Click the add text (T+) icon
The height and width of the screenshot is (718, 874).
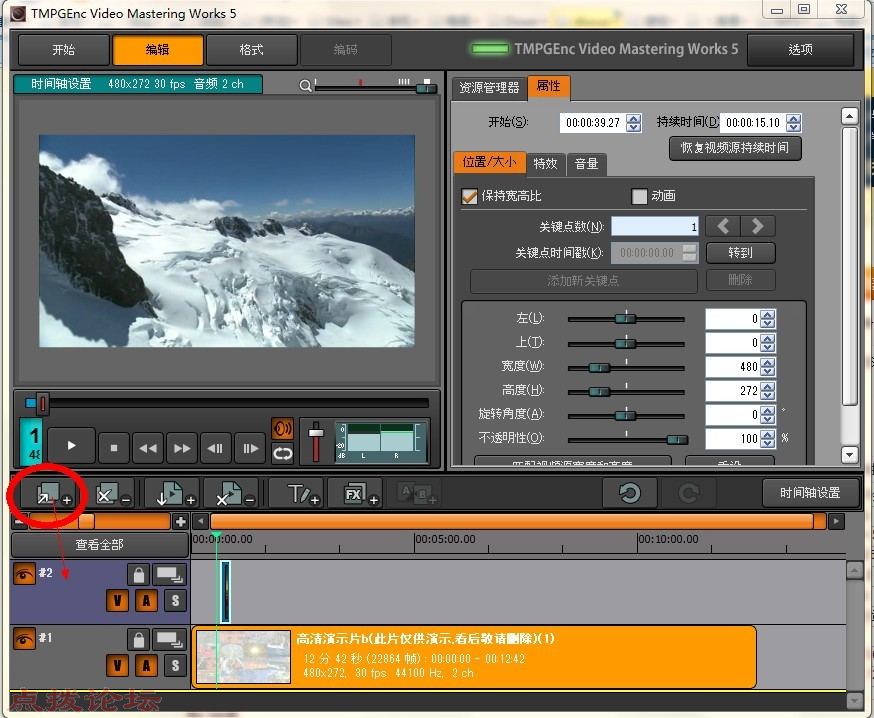(x=302, y=493)
